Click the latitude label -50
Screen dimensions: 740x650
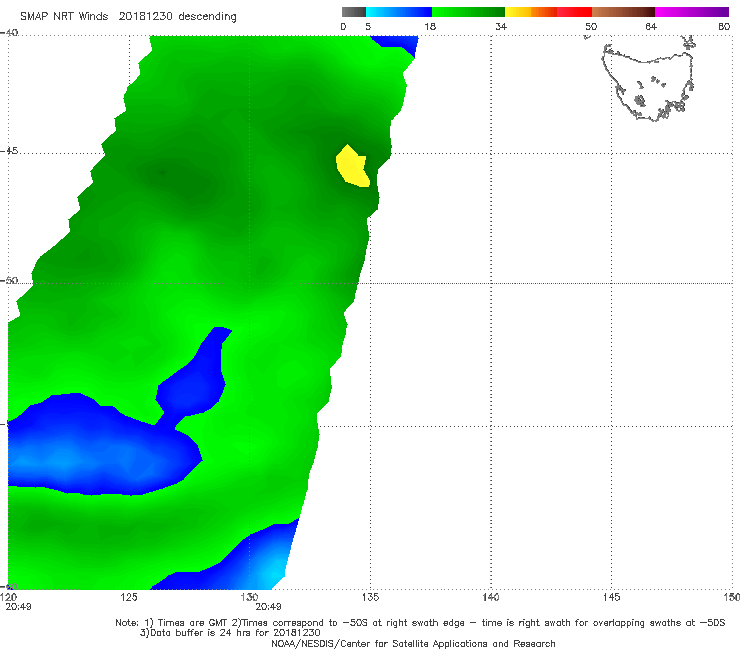click(x=9, y=281)
